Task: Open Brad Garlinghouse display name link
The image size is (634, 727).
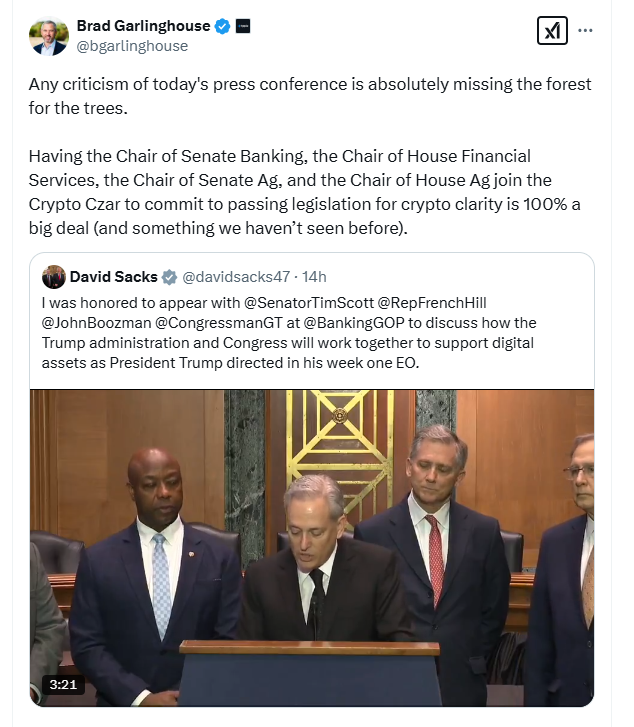Action: (143, 26)
